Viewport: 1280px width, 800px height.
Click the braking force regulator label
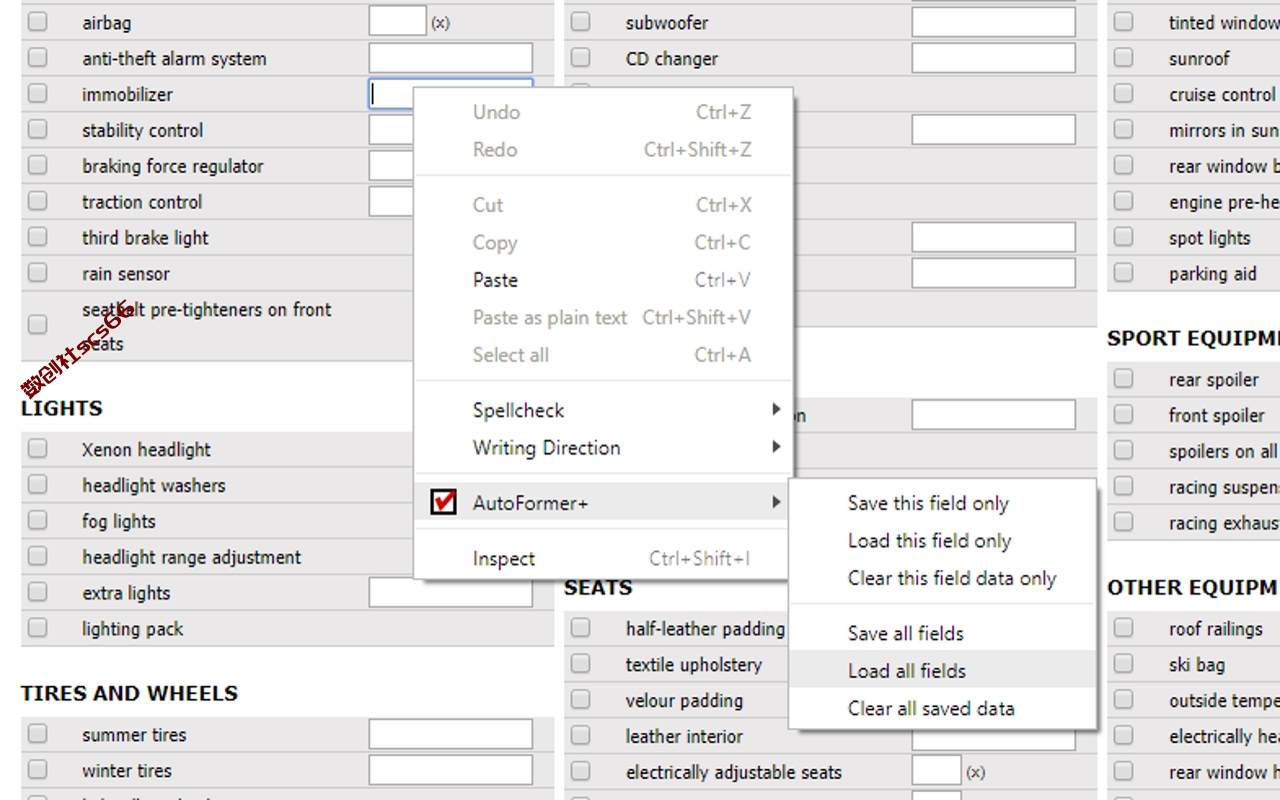tap(173, 166)
